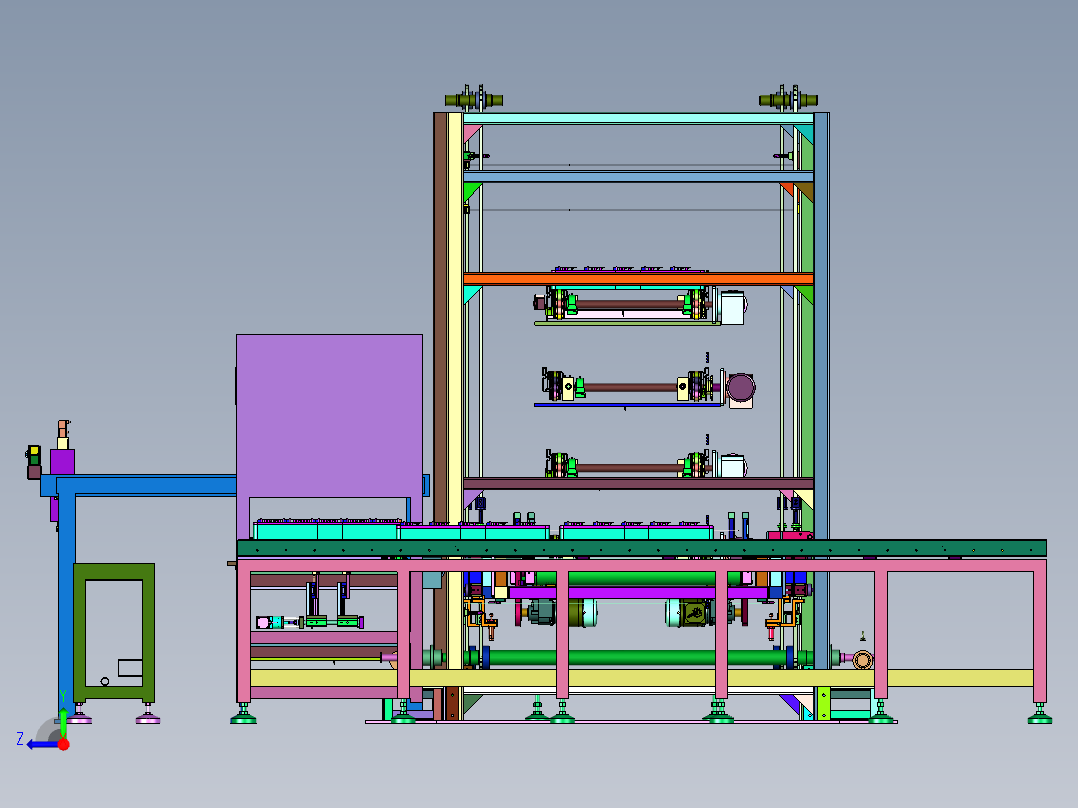The height and width of the screenshot is (808, 1078).
Task: Click the light cyan top beam of the tower
Action: click(638, 118)
